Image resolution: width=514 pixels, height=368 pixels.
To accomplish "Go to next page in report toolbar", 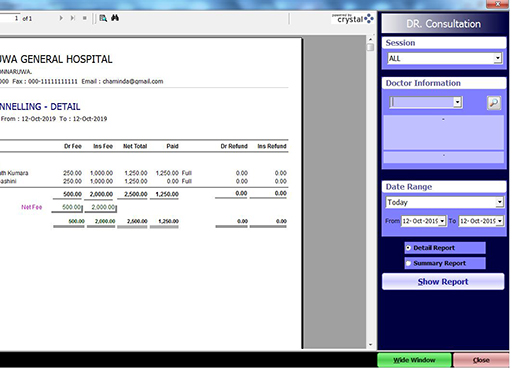I will pos(61,18).
